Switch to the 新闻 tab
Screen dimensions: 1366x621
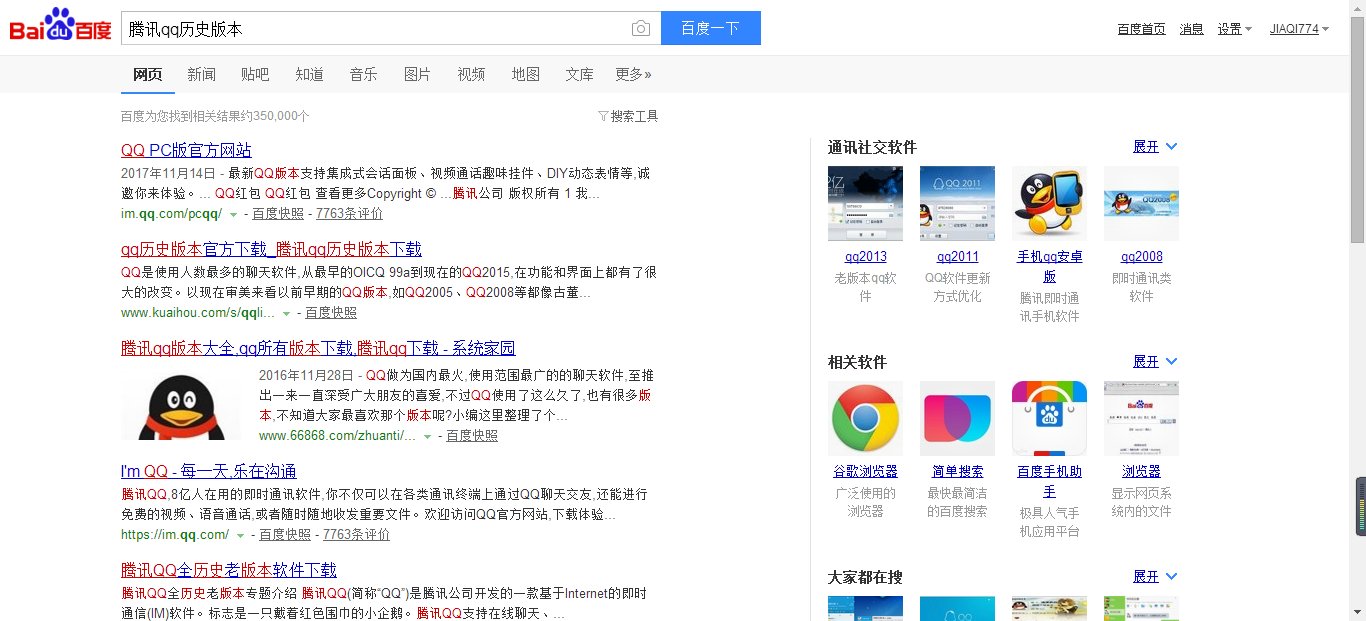pyautogui.click(x=201, y=73)
